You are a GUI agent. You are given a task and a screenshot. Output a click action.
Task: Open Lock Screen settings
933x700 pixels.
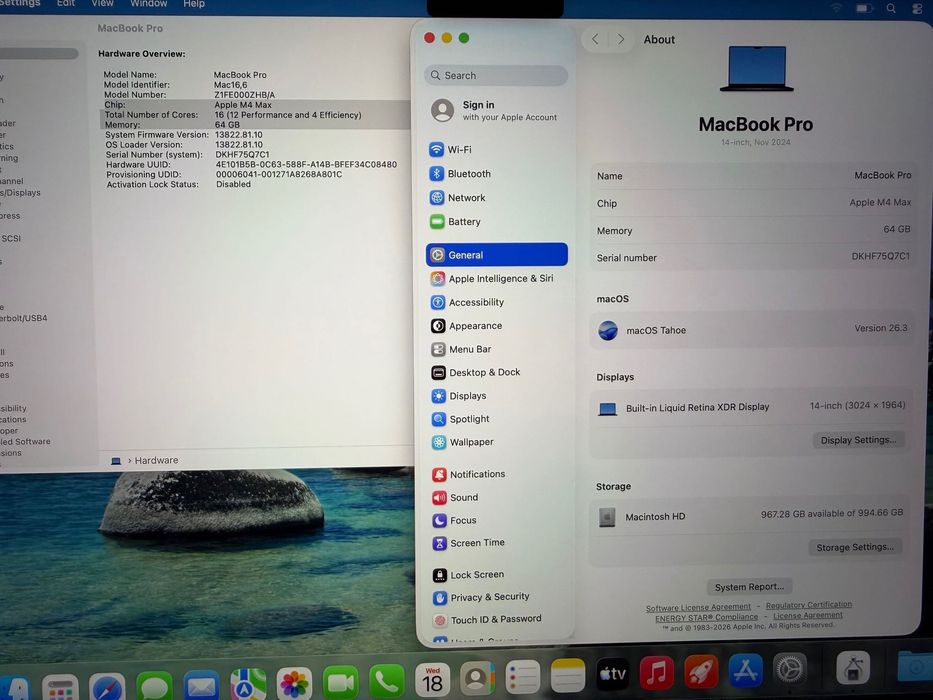(x=497, y=574)
